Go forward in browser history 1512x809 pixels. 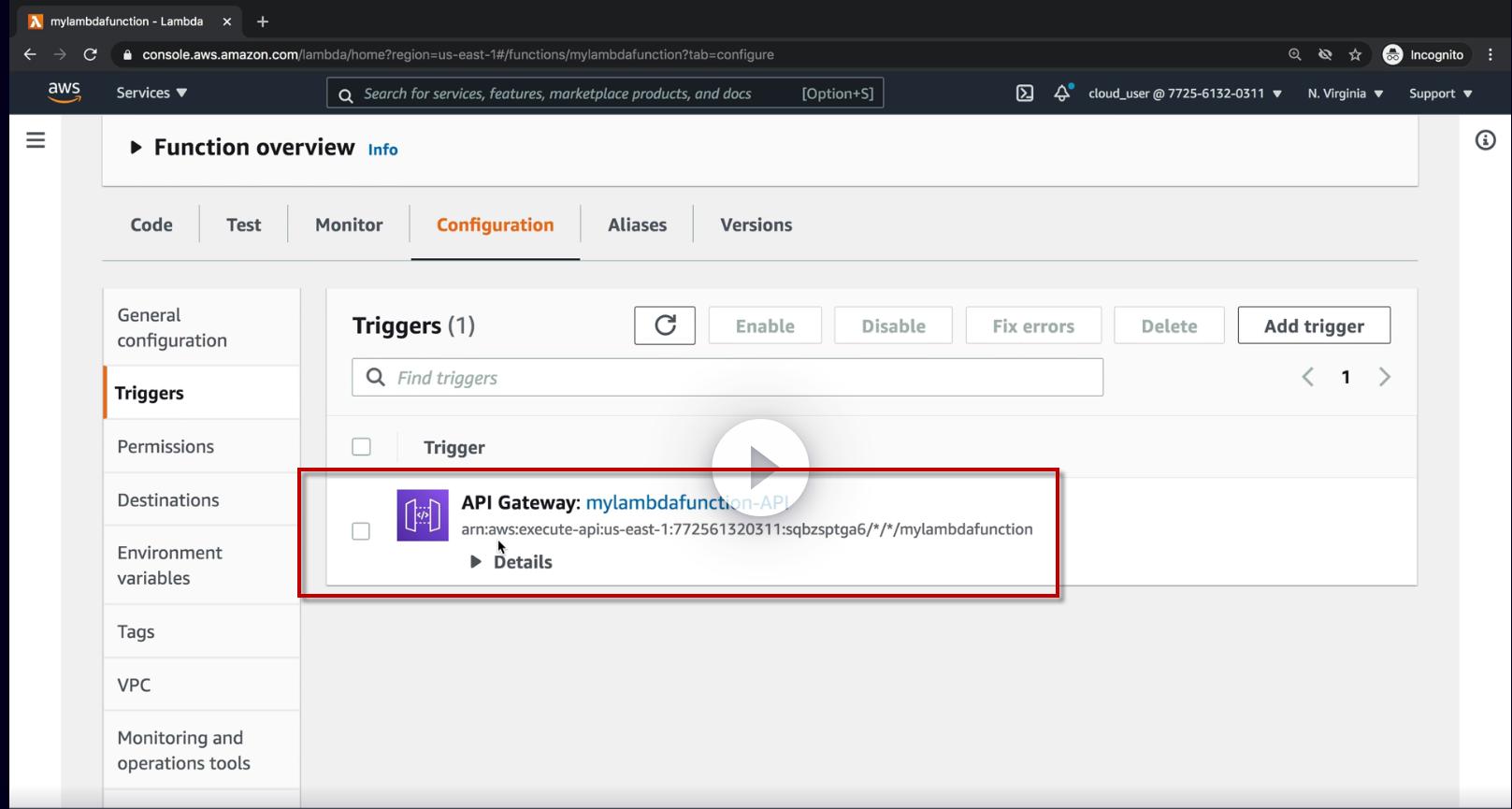point(60,54)
